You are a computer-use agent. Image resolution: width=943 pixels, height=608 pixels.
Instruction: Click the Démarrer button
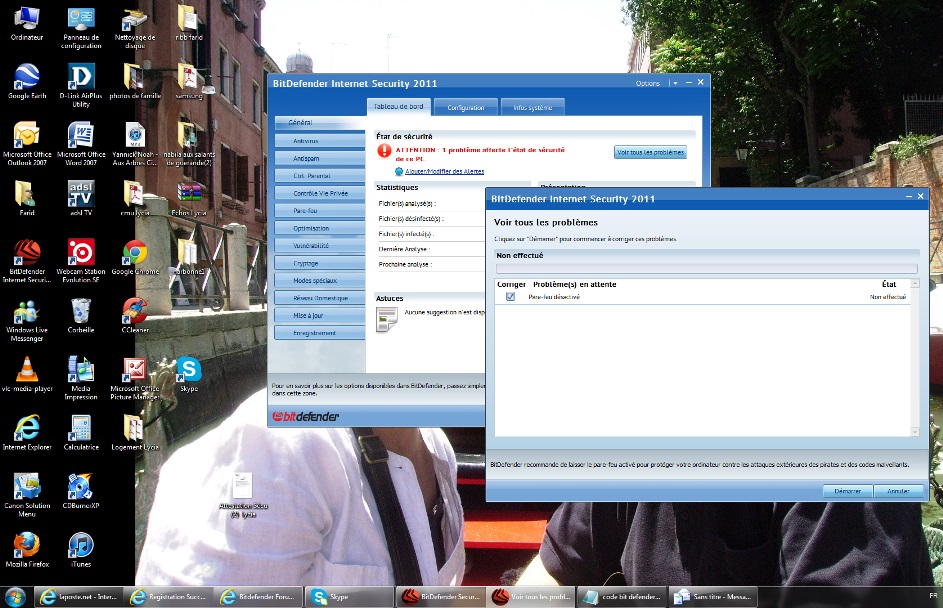[847, 491]
